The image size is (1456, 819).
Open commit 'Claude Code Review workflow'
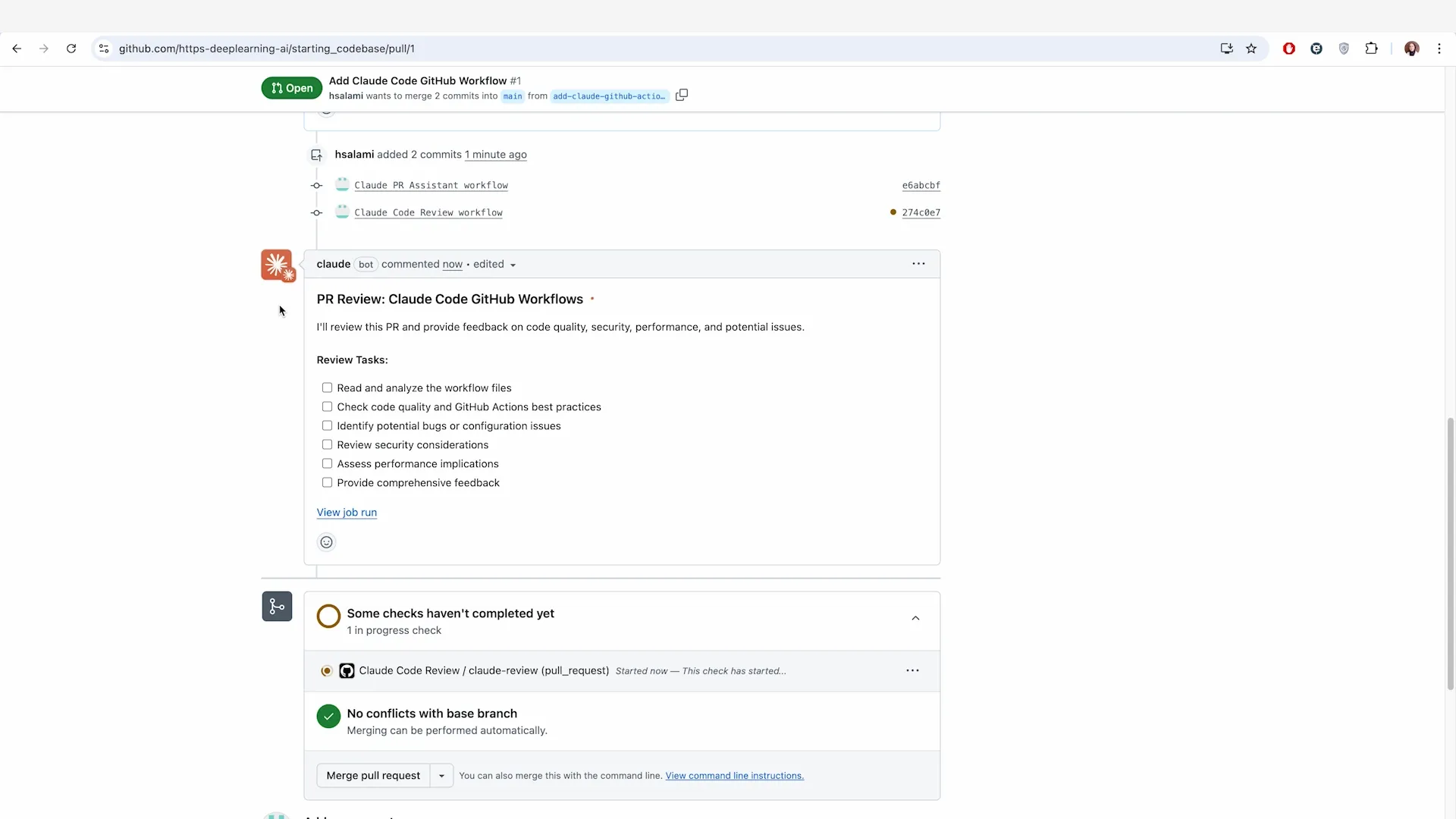[x=428, y=212]
